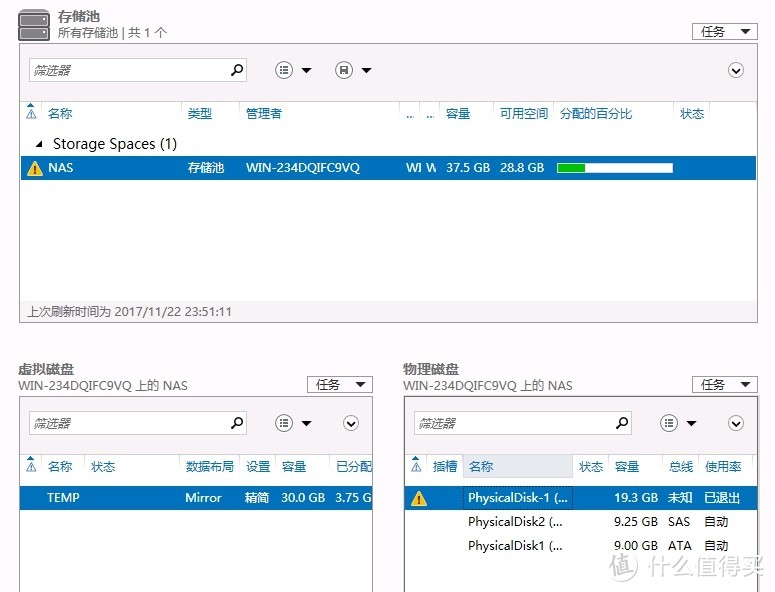Sort storage pools by 可用空间 column

523,114
